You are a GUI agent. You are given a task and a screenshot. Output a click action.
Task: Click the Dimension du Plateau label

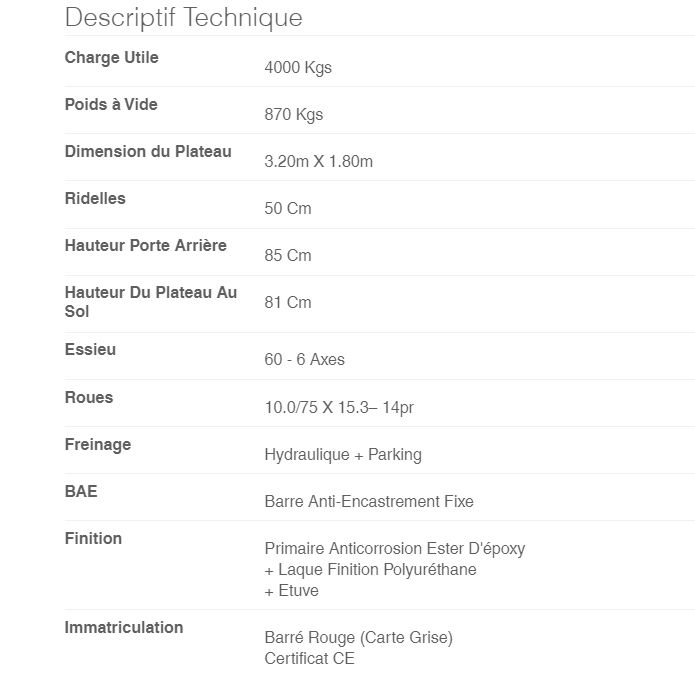148,151
